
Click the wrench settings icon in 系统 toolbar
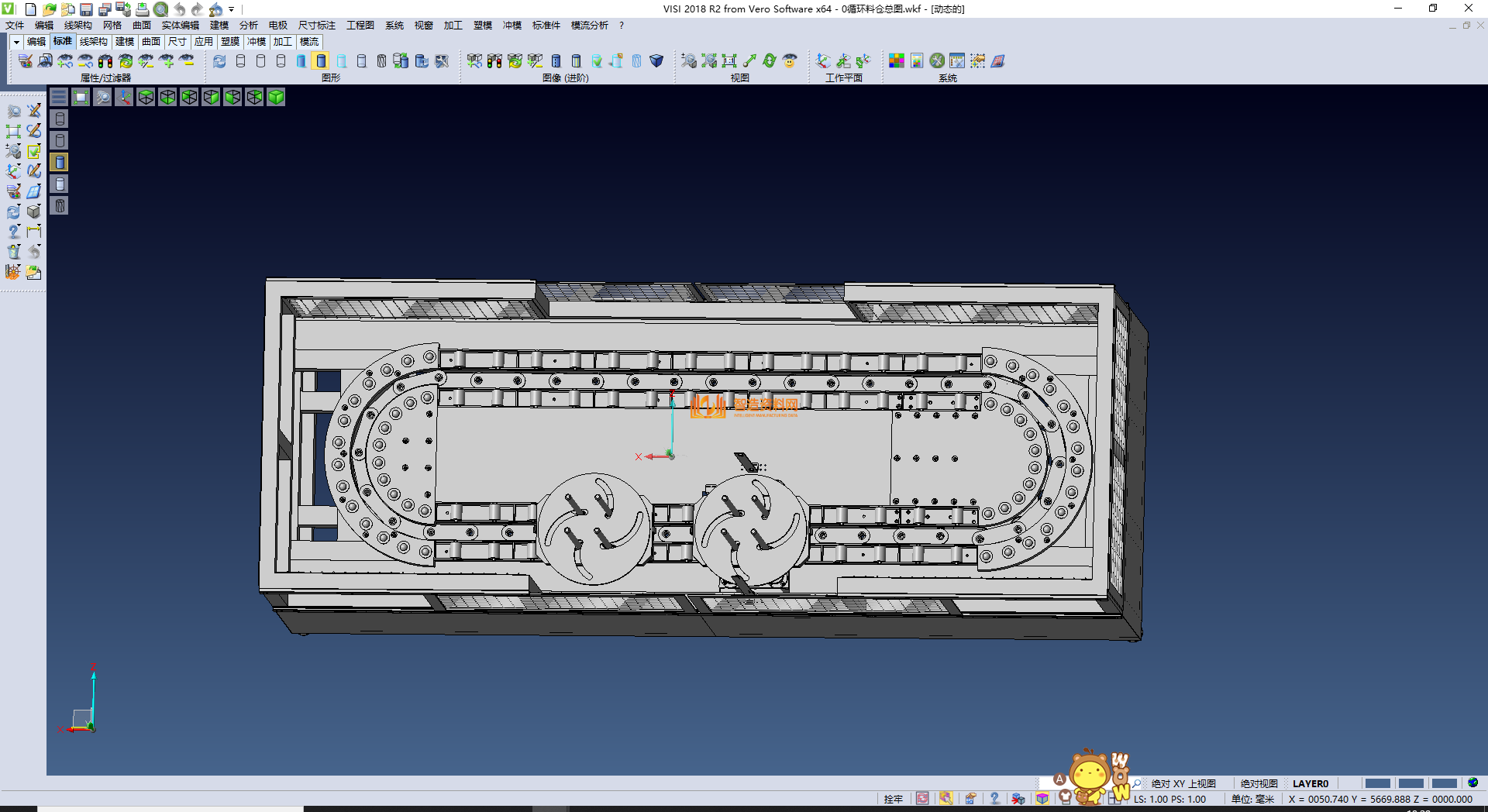click(937, 61)
